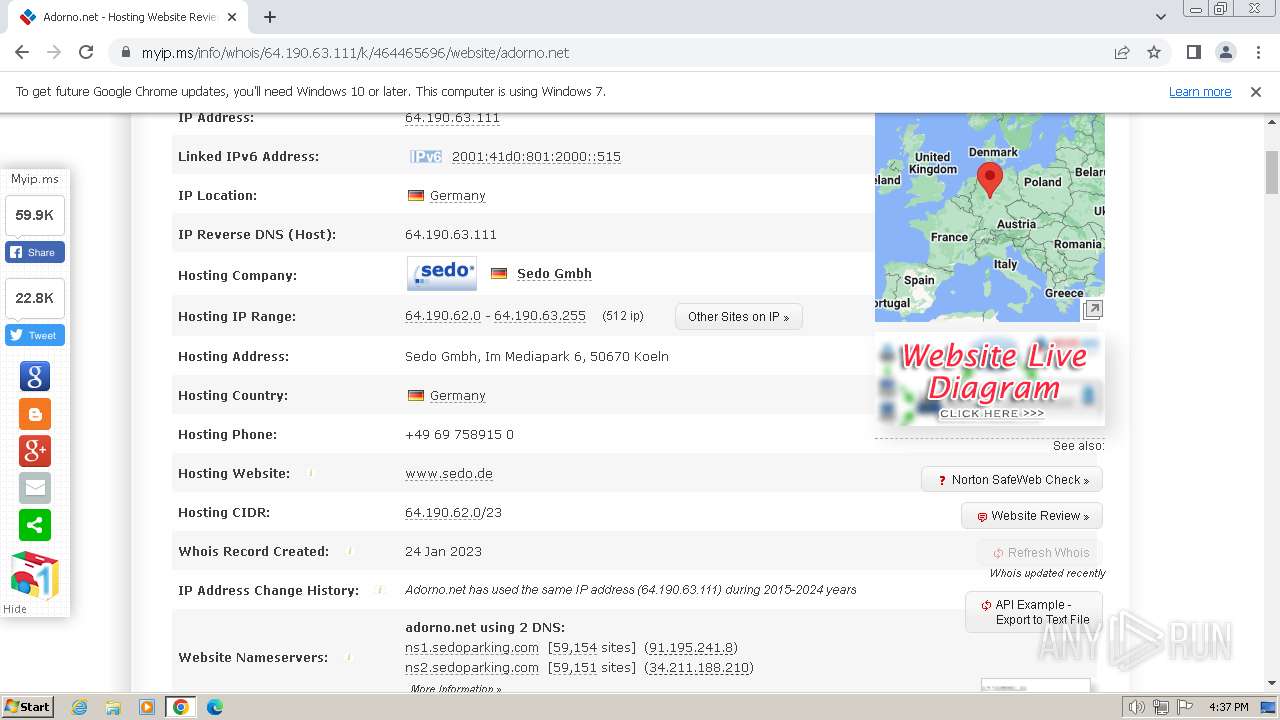Click the IP Address Change History info icon
The width and height of the screenshot is (1280, 720).
(x=380, y=590)
